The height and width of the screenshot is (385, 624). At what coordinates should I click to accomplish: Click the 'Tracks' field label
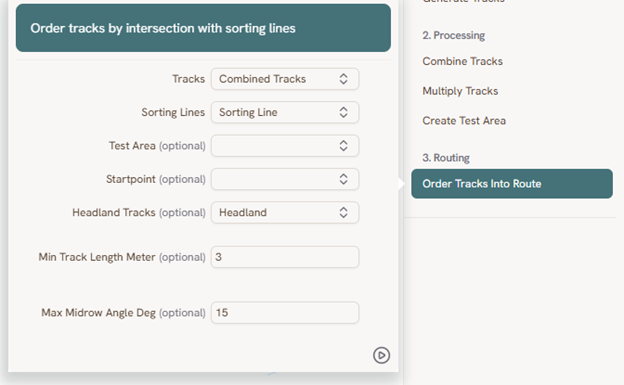188,79
